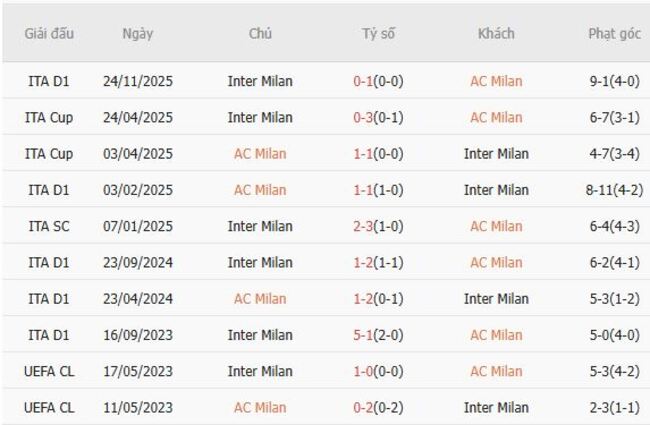Click the 'UEFA CL' cell dated 17/05/2023
650x425 pixels.
(48, 371)
